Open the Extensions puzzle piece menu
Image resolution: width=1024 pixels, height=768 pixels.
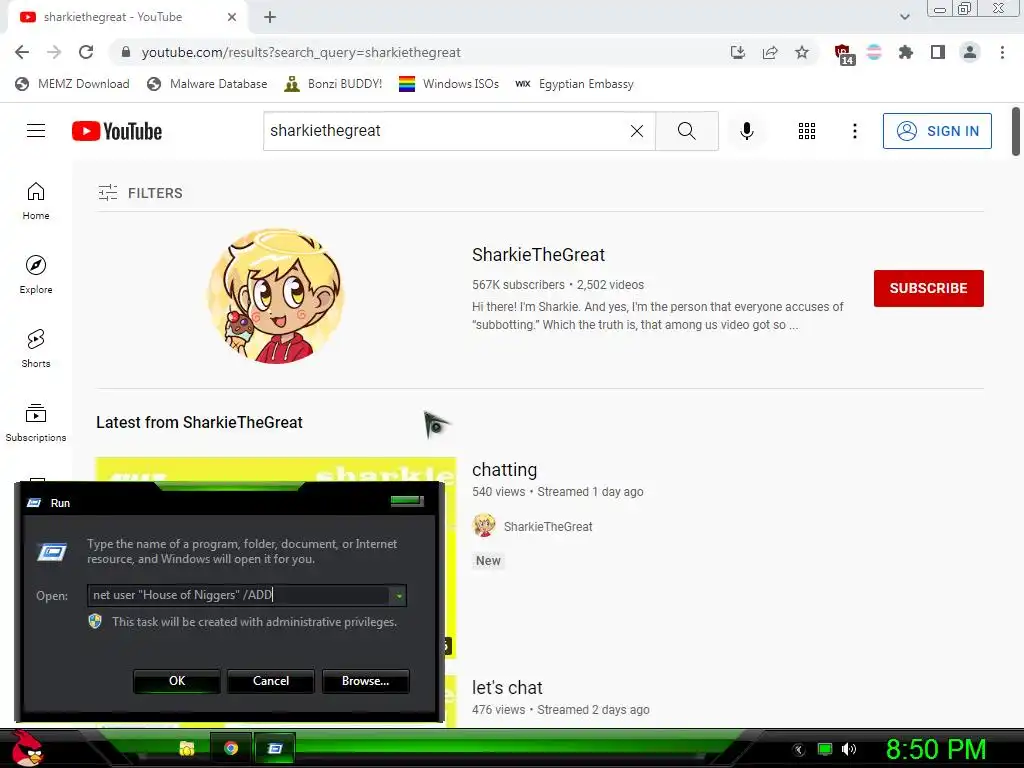906,52
